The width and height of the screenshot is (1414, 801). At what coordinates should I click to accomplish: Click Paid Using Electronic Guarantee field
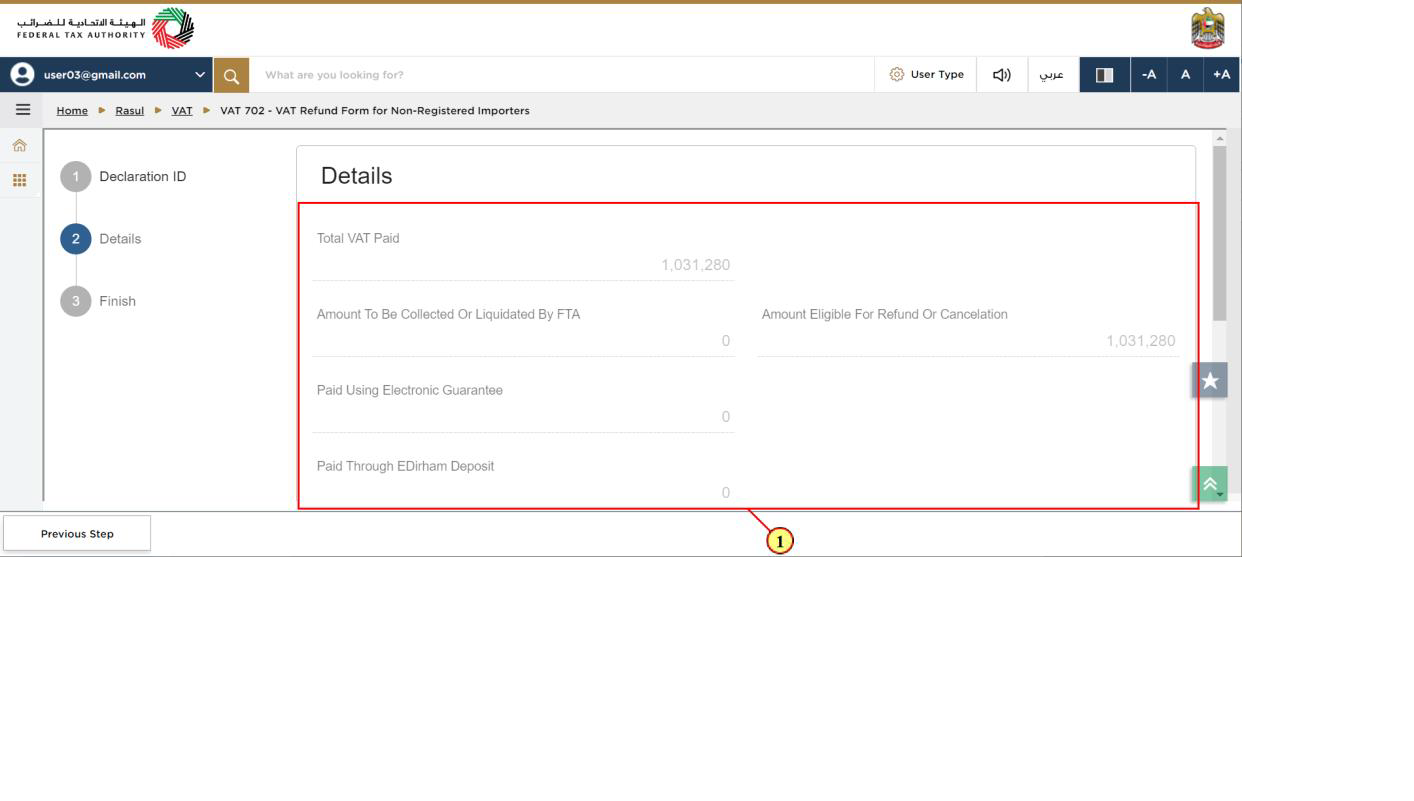pyautogui.click(x=523, y=417)
